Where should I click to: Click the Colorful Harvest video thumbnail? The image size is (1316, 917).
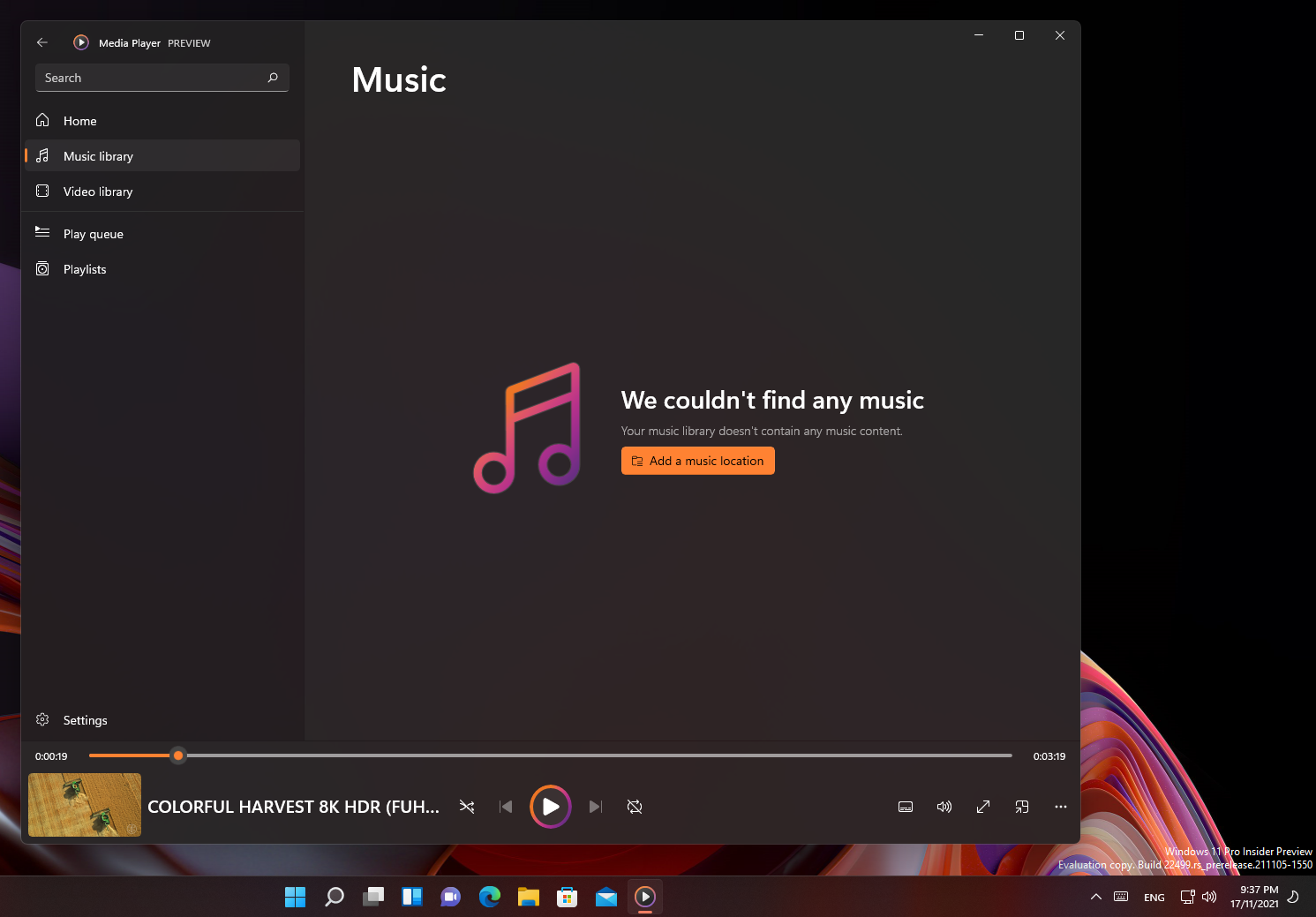[x=85, y=805]
